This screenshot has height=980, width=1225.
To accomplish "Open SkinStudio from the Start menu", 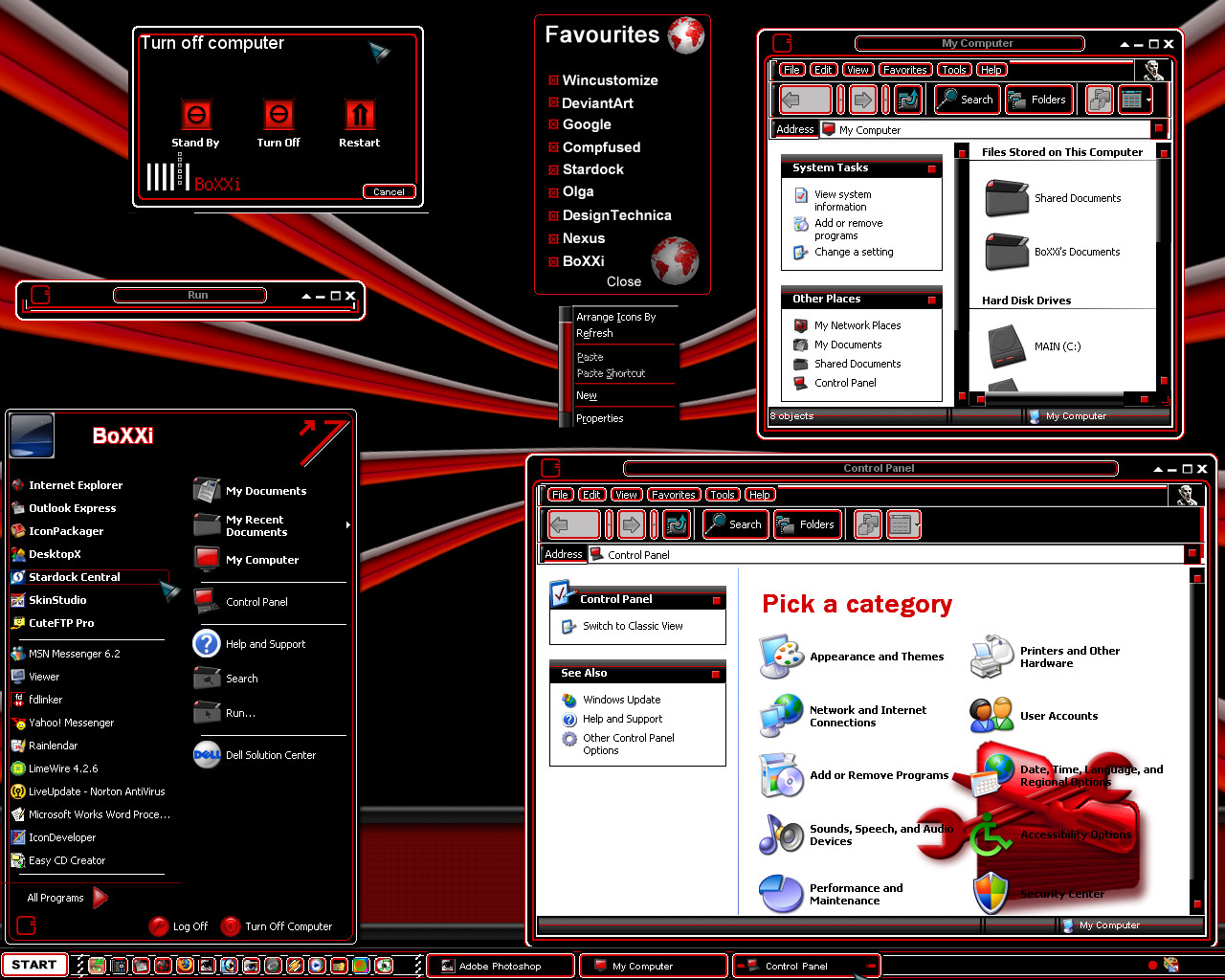I will pos(49,600).
